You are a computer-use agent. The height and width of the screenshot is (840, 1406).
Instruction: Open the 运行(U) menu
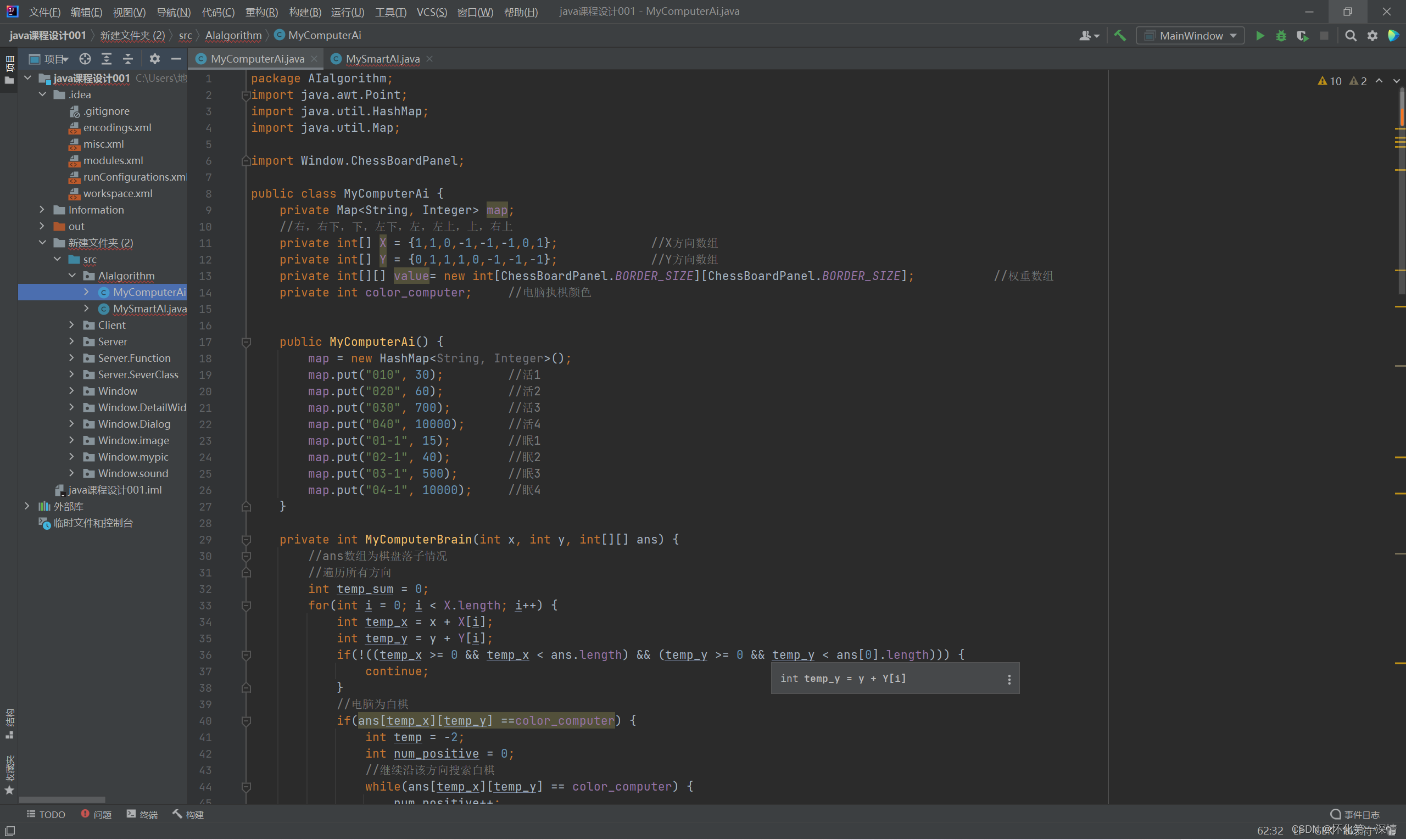tap(348, 12)
